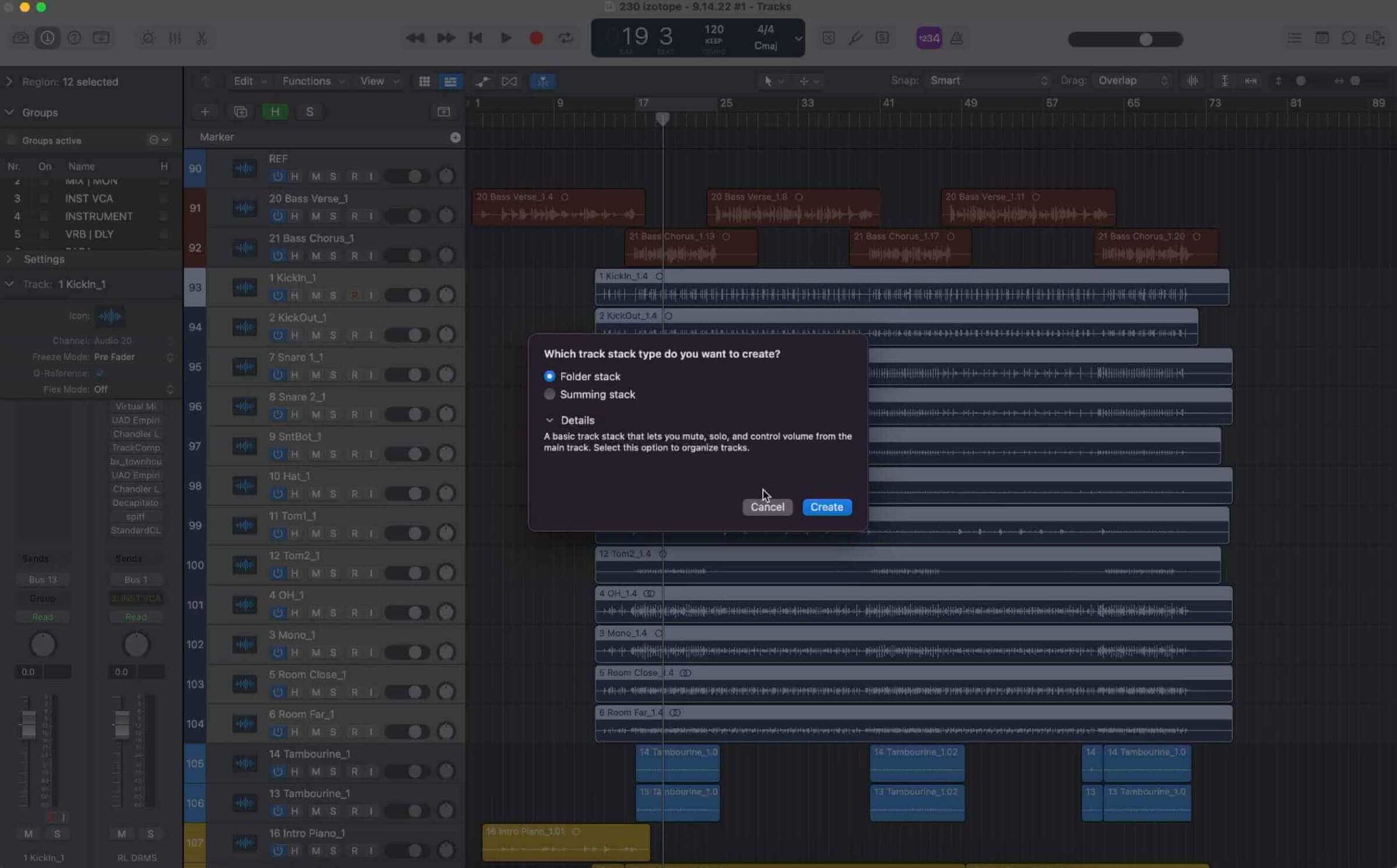Toggle power on 4 OH_1 track

[x=278, y=612]
